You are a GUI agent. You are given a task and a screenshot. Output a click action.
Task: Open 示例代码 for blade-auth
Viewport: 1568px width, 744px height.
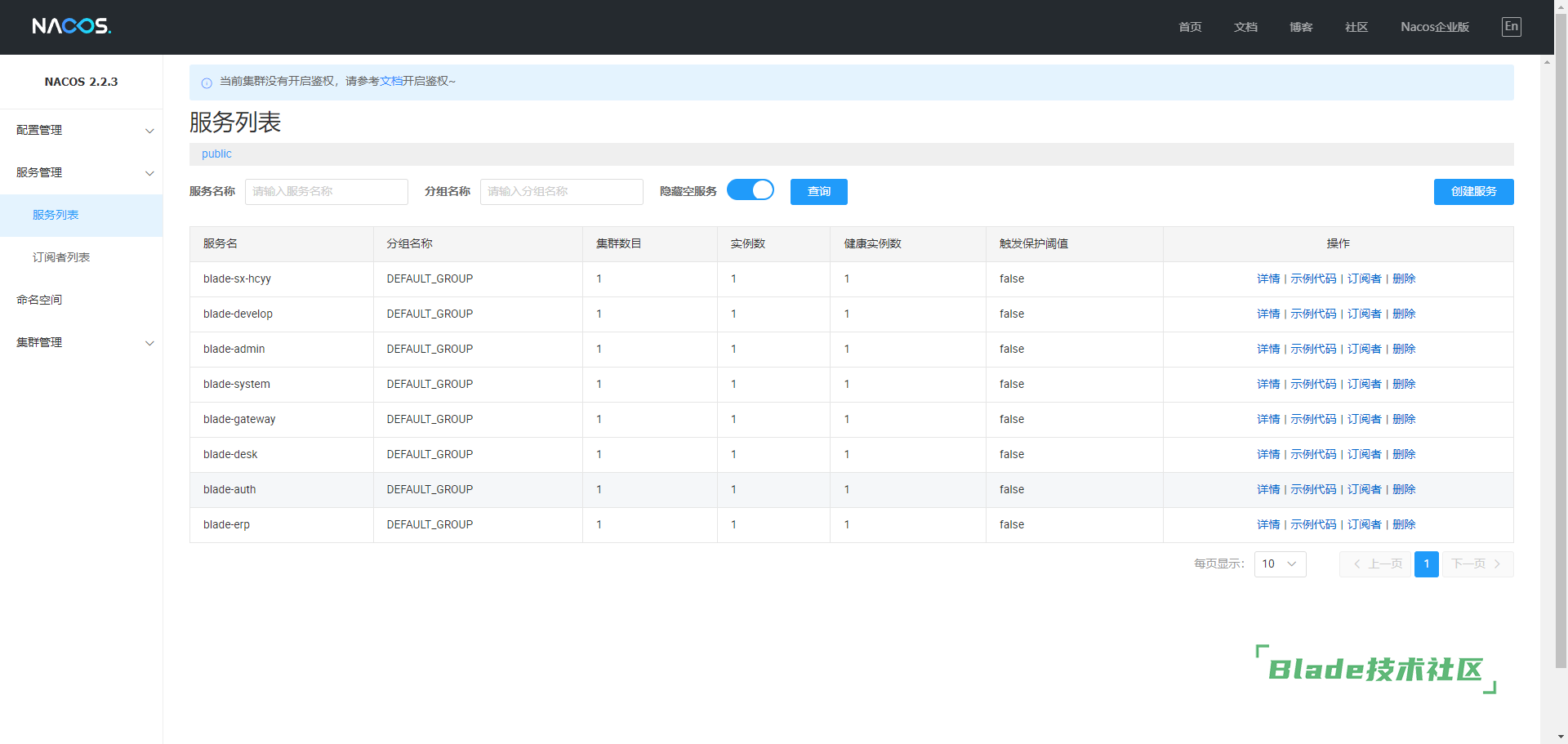1313,490
